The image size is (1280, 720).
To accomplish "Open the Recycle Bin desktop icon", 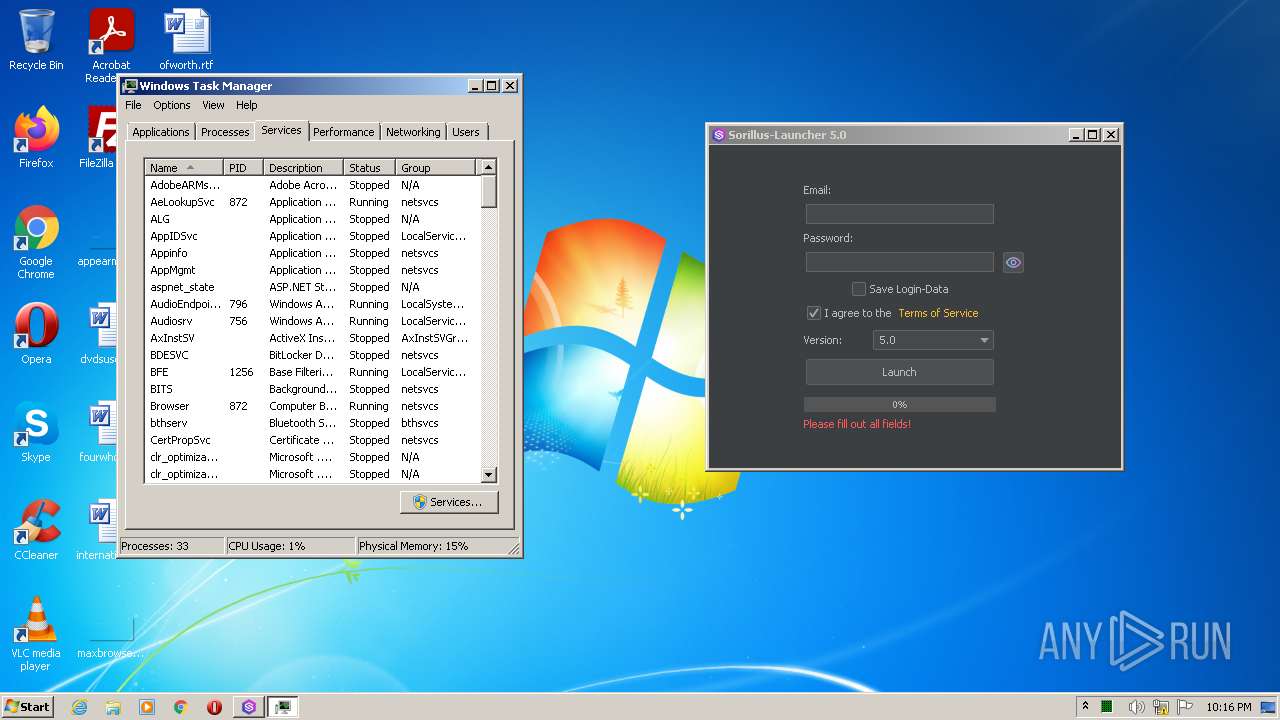I will click(36, 40).
